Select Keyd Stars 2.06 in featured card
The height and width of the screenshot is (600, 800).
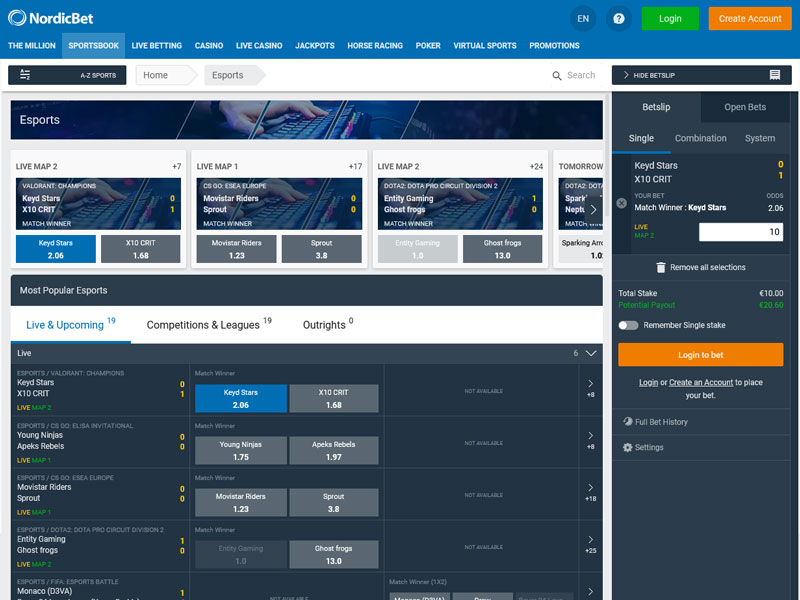point(56,249)
